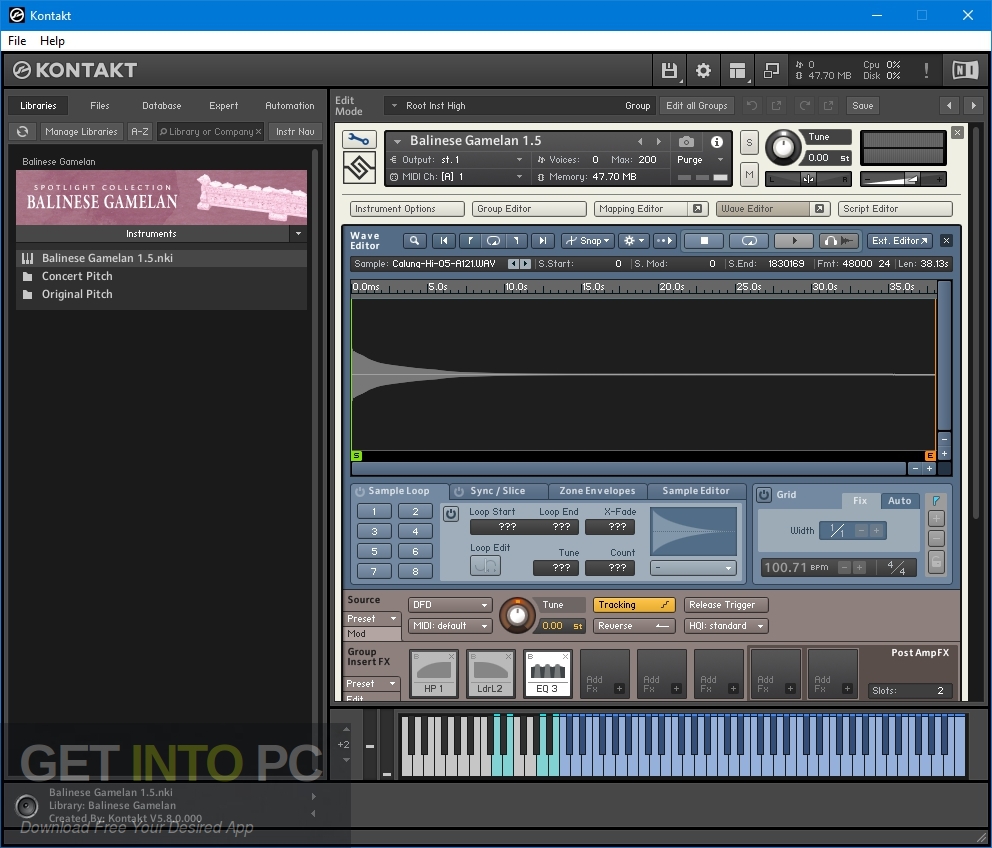Play the sample in Wave Editor

pos(794,240)
